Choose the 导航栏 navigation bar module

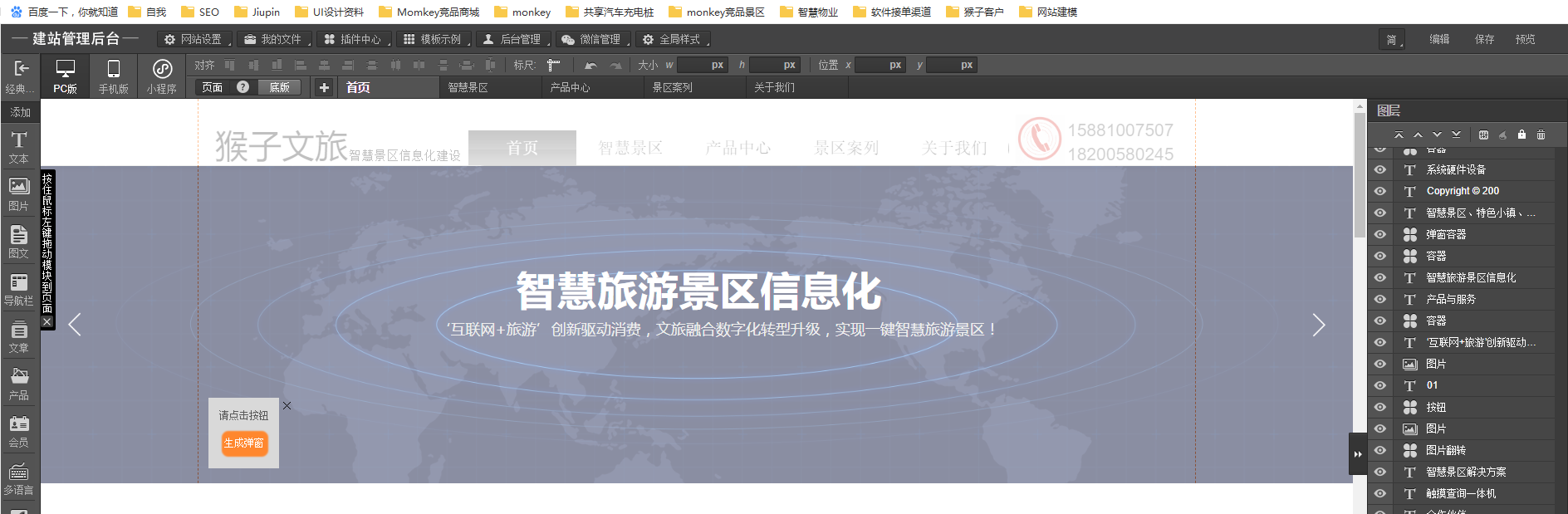click(x=19, y=288)
